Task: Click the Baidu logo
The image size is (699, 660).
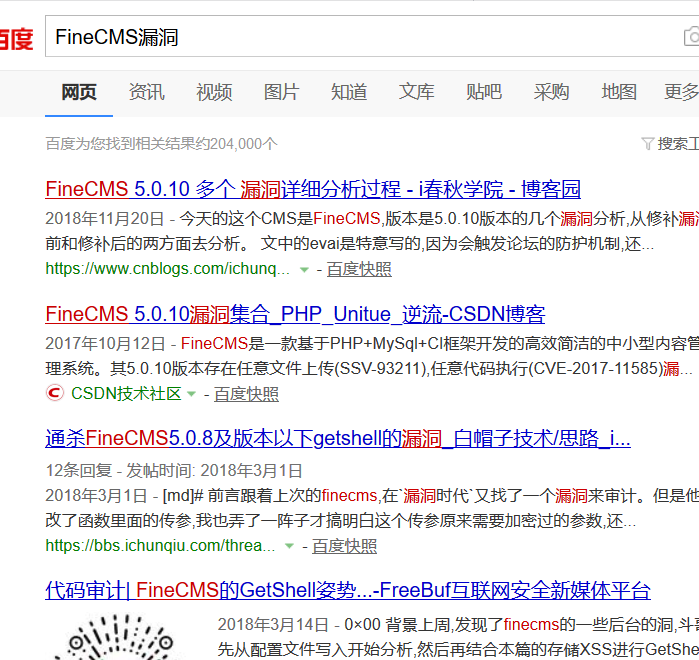Action: click(16, 39)
